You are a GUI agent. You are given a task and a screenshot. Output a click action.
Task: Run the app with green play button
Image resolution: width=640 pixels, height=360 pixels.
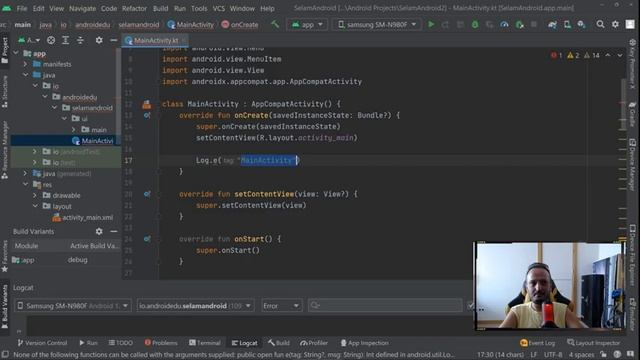click(x=431, y=24)
